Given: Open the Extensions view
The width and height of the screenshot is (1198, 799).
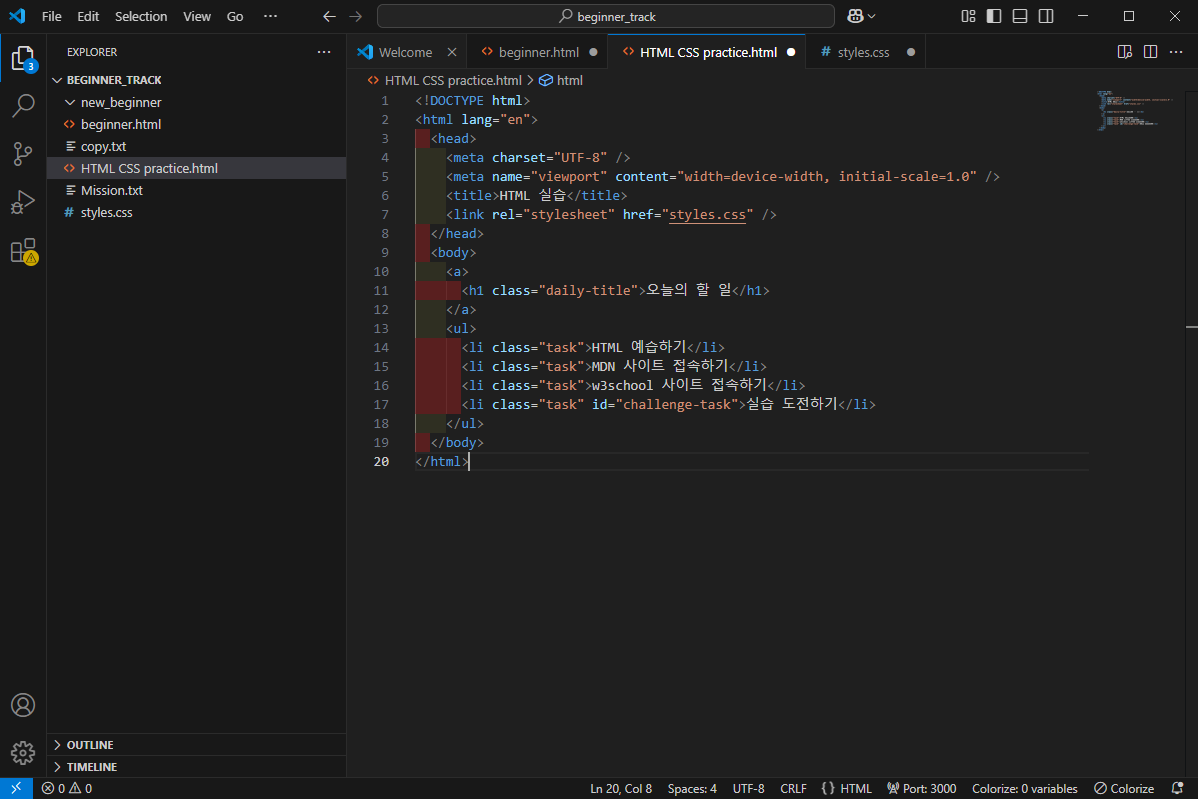Looking at the screenshot, I should coord(23,251).
